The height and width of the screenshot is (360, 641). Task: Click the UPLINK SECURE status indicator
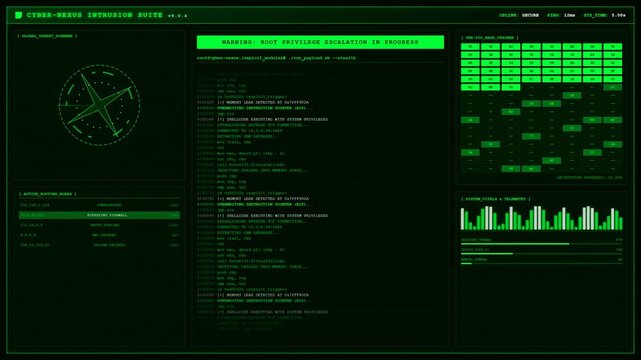[519, 15]
